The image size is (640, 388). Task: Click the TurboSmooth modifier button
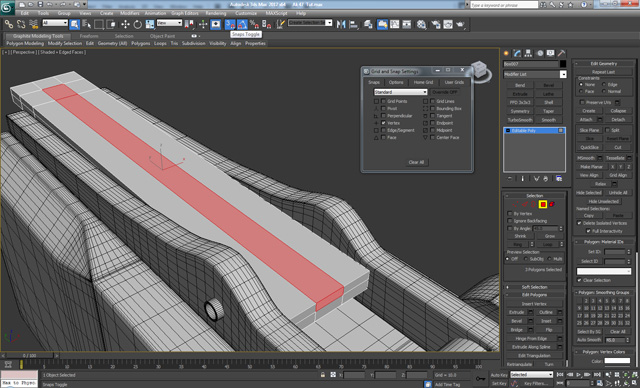[520, 120]
